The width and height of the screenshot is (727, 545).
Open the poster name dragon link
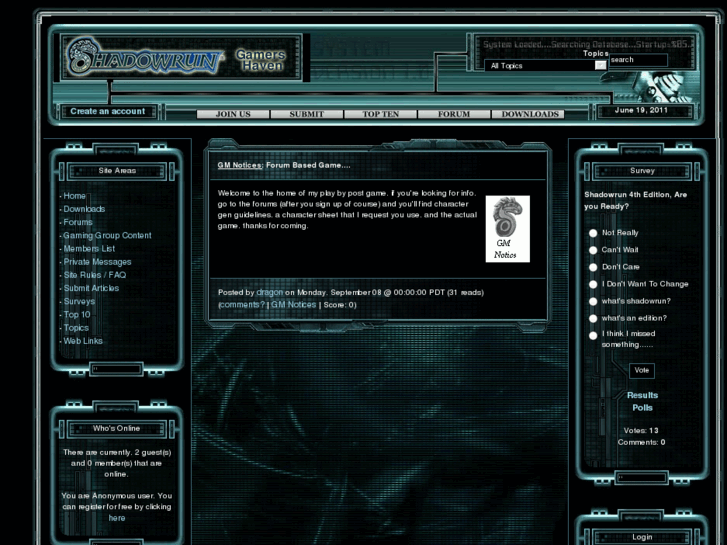click(x=269, y=292)
